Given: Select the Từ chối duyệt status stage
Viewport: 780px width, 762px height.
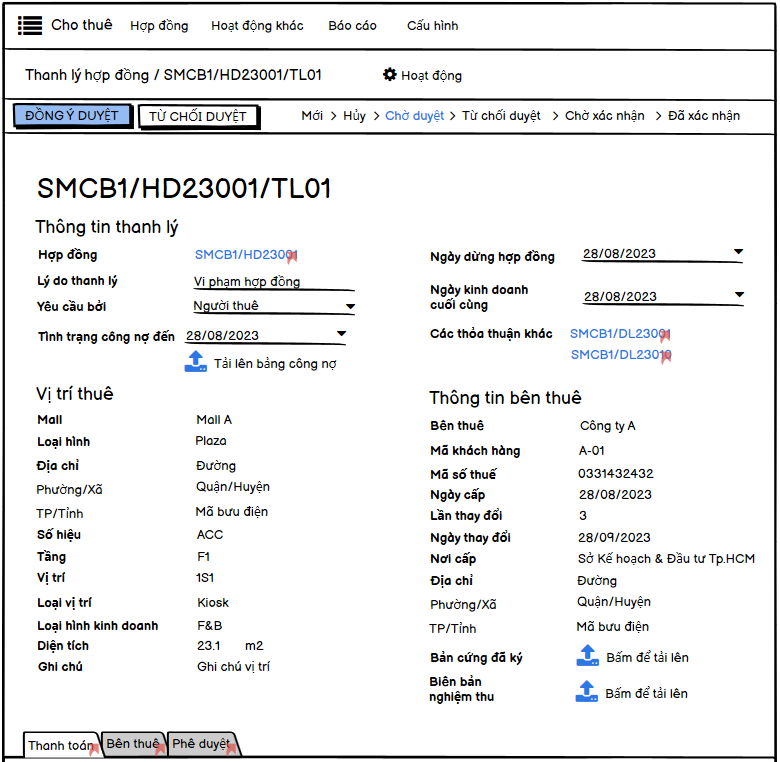Looking at the screenshot, I should coord(501,116).
